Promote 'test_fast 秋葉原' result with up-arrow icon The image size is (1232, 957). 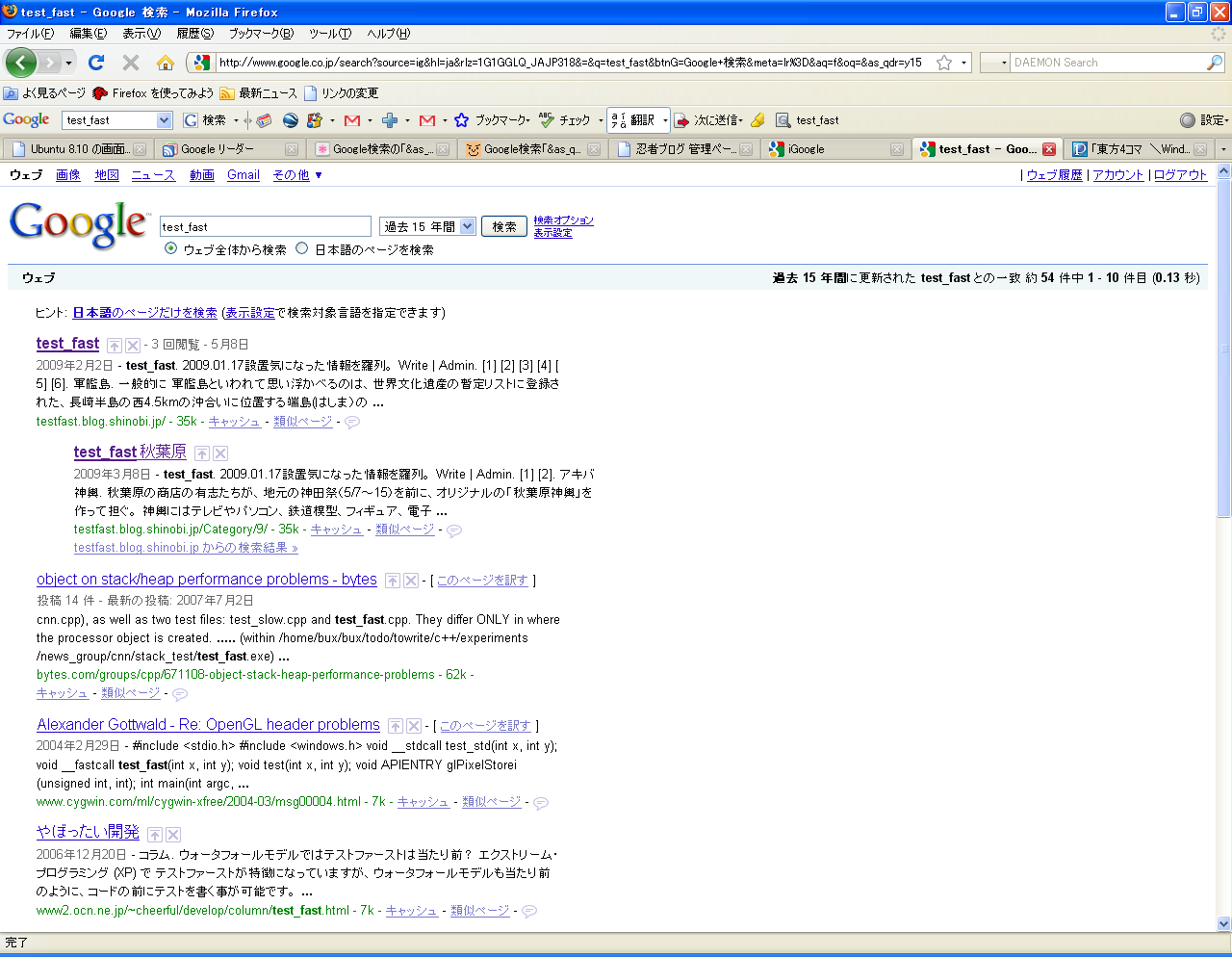pos(202,453)
